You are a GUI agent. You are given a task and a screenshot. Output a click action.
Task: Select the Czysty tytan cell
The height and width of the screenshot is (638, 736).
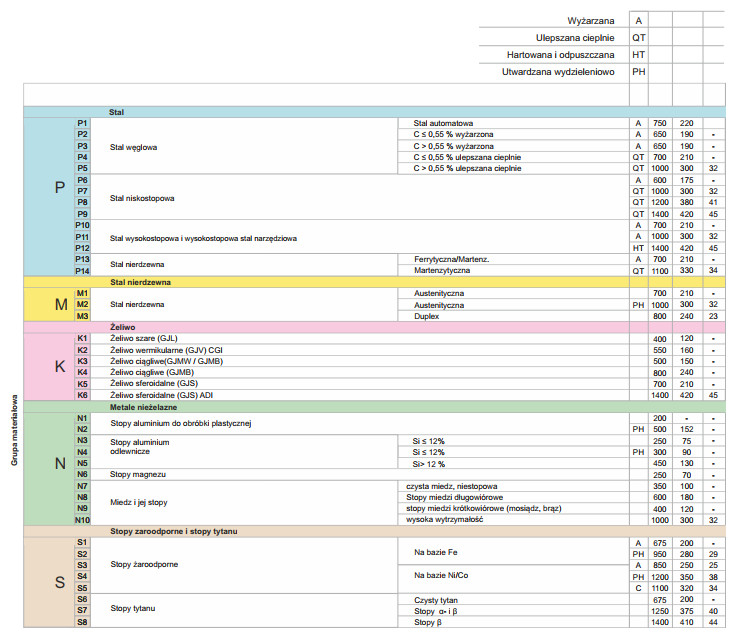tap(435, 599)
